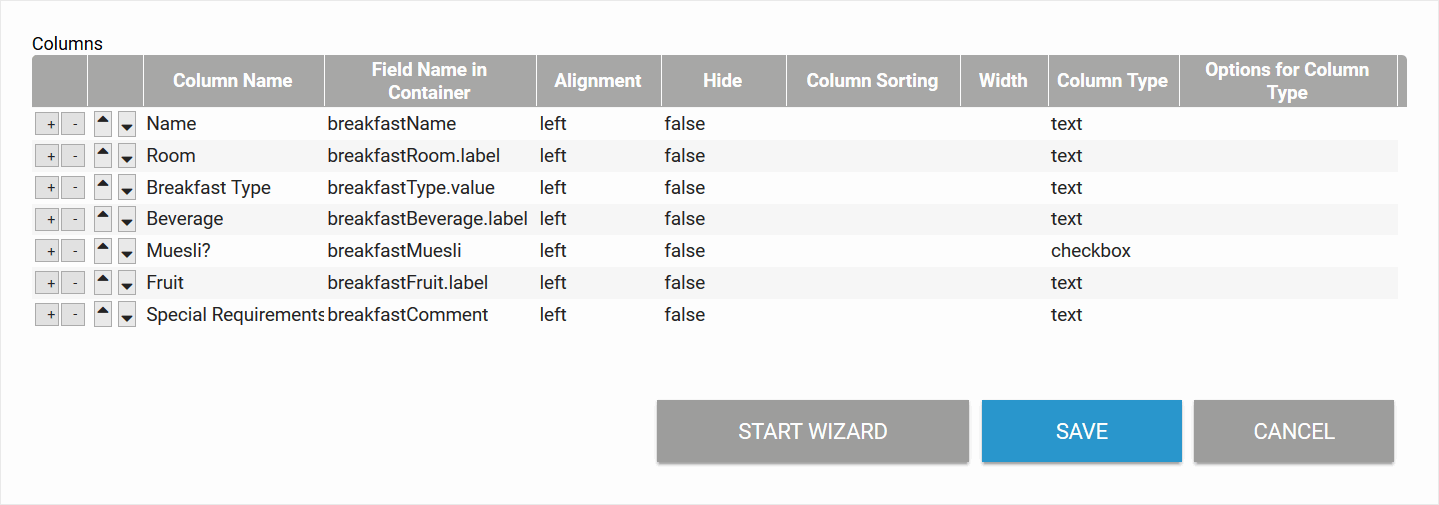Move the Special Requirements row up
Screen dimensions: 1439x505
pos(103,315)
